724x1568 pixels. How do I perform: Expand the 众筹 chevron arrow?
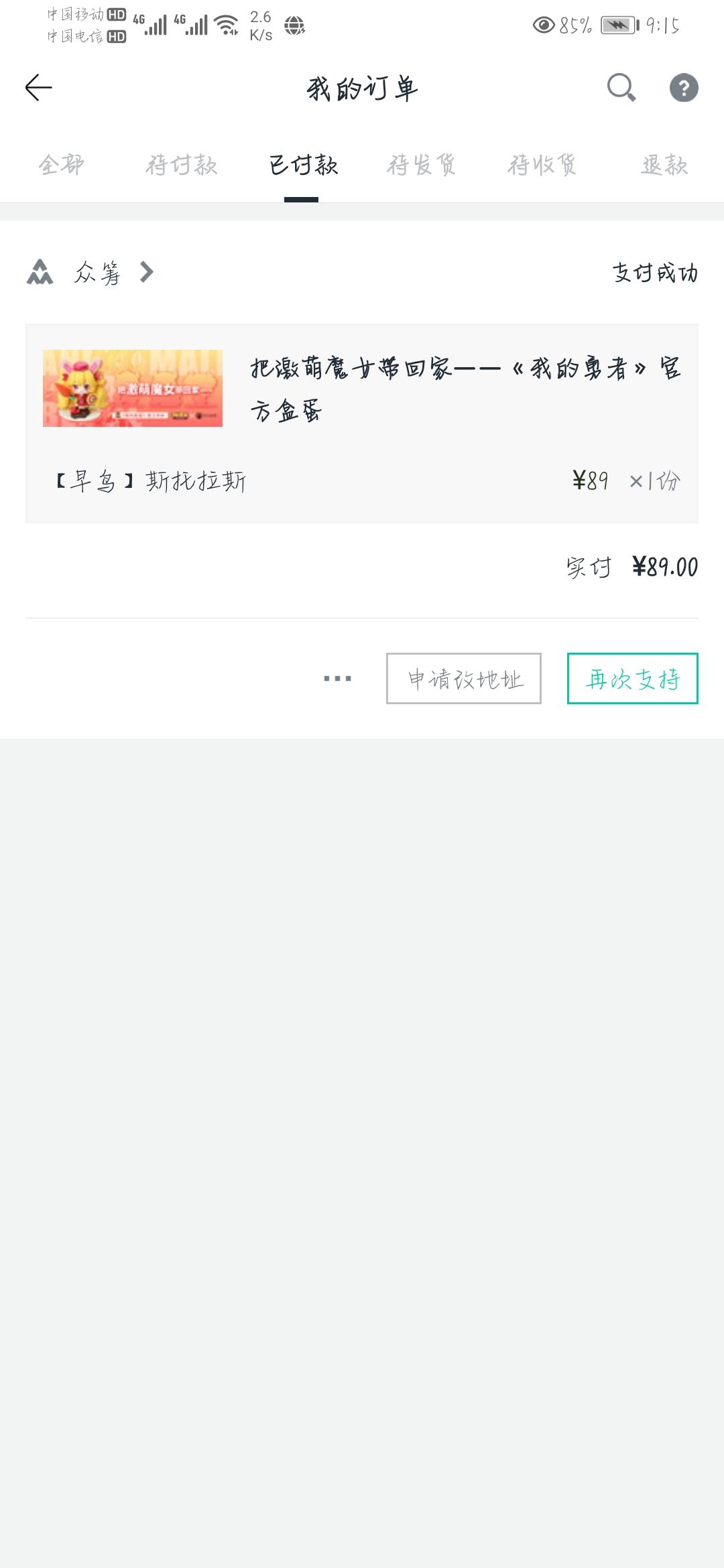click(147, 272)
